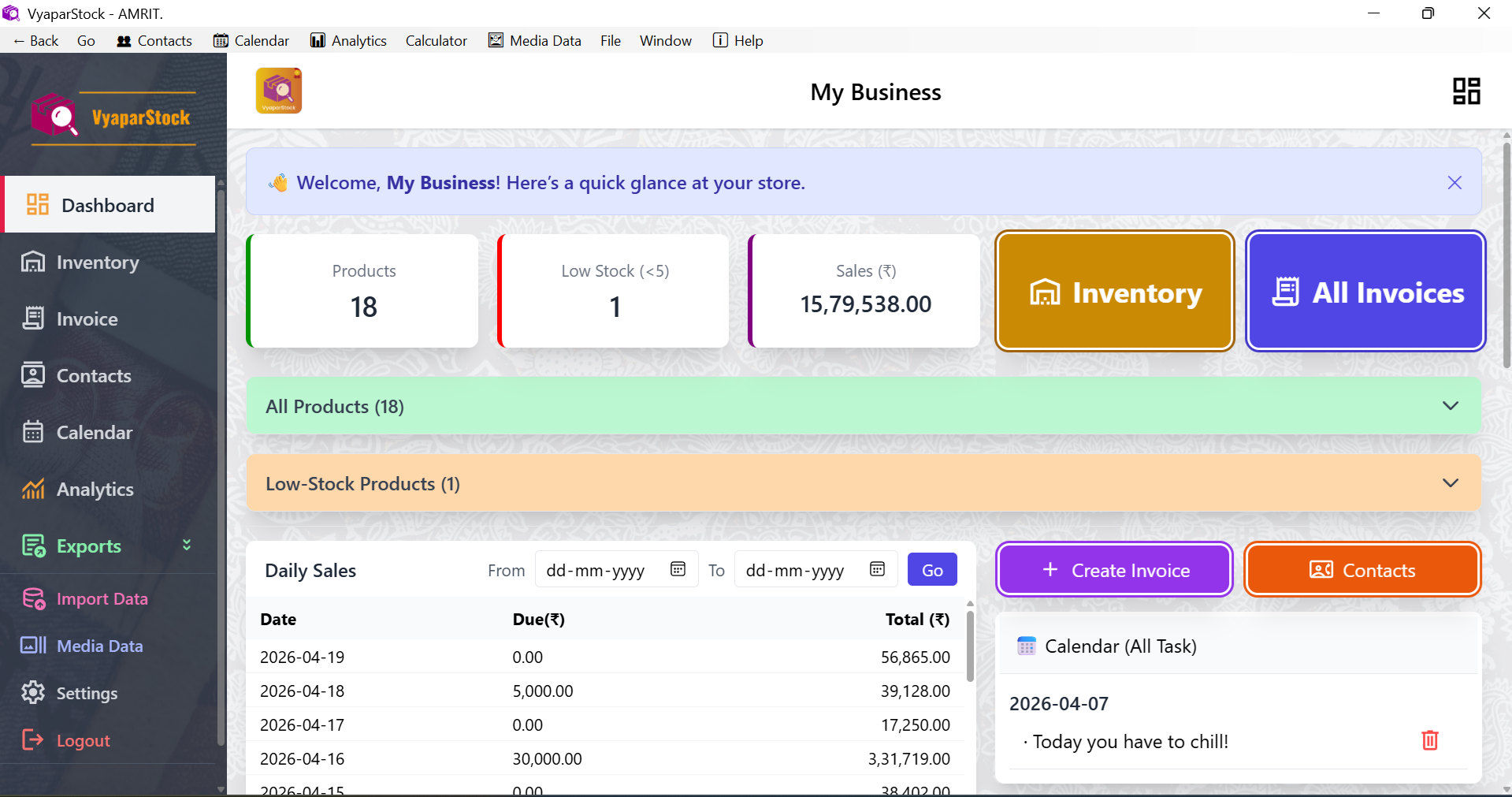Expand the Exports submenu in sidebar
1512x797 pixels.
[187, 546]
